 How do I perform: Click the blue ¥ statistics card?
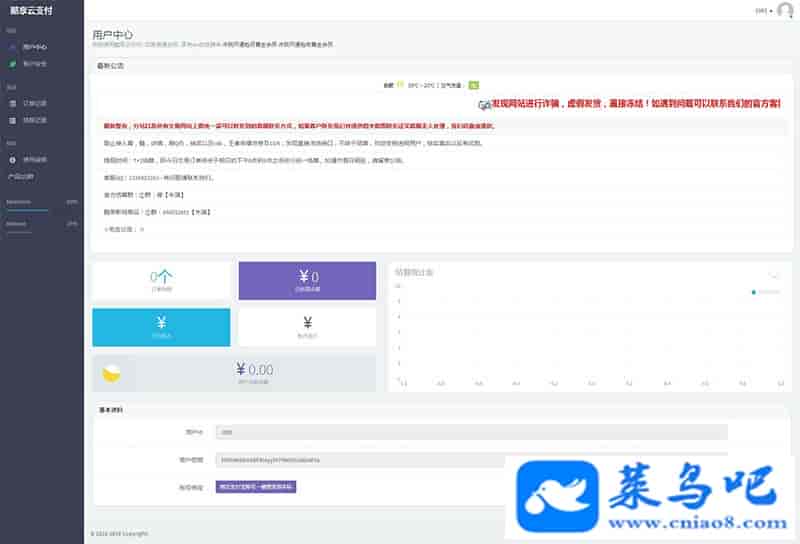(161, 327)
